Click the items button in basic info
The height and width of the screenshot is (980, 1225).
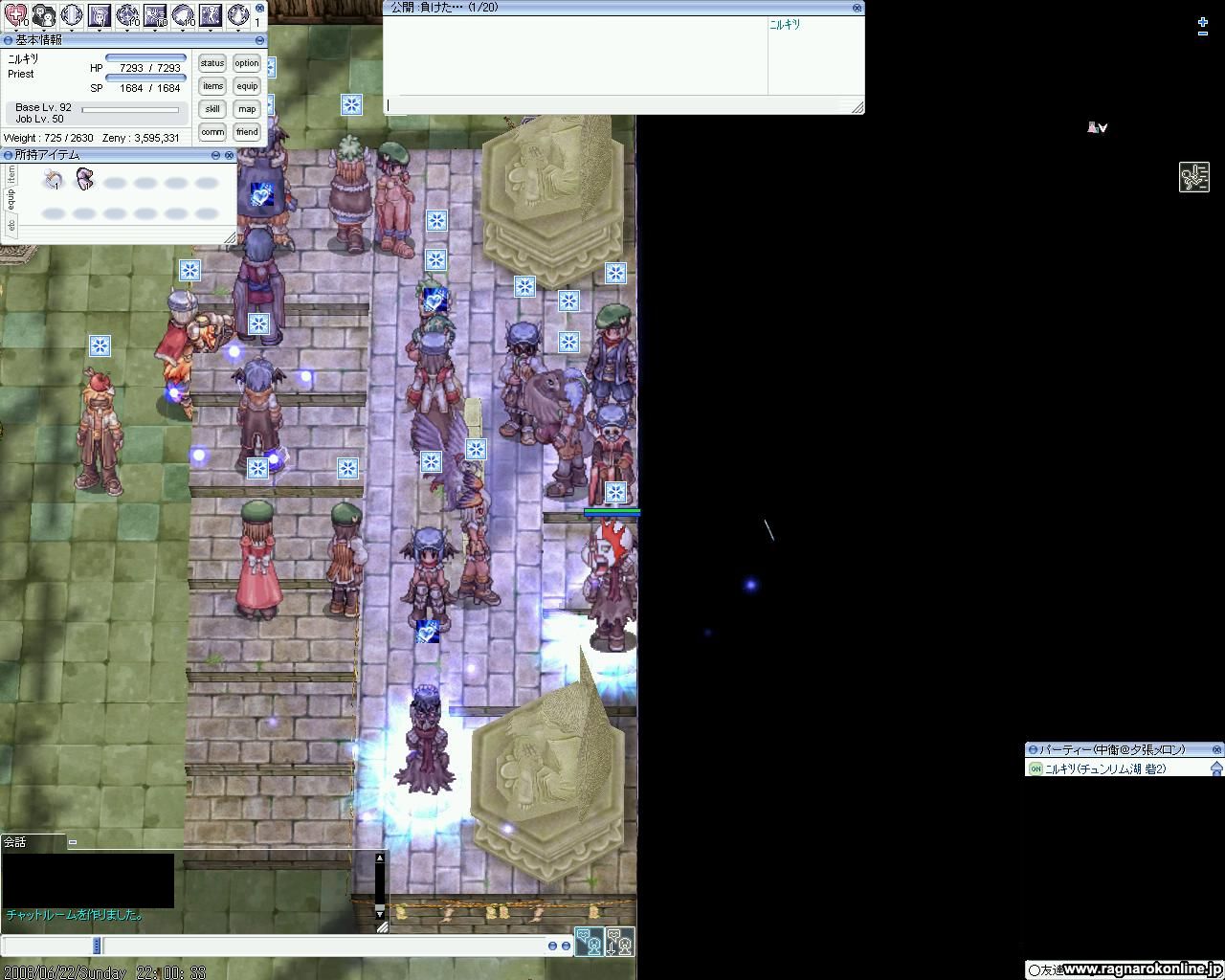[x=212, y=86]
